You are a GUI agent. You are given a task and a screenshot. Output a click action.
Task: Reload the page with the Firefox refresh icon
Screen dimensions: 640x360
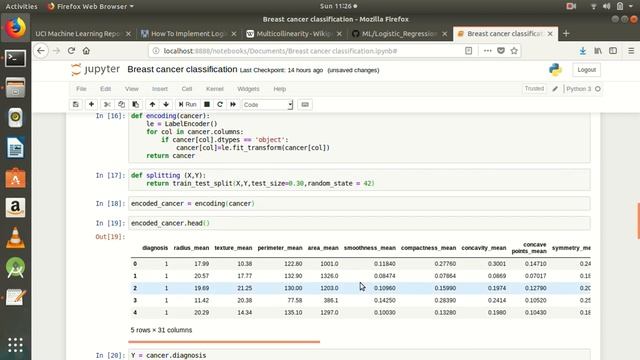71,51
